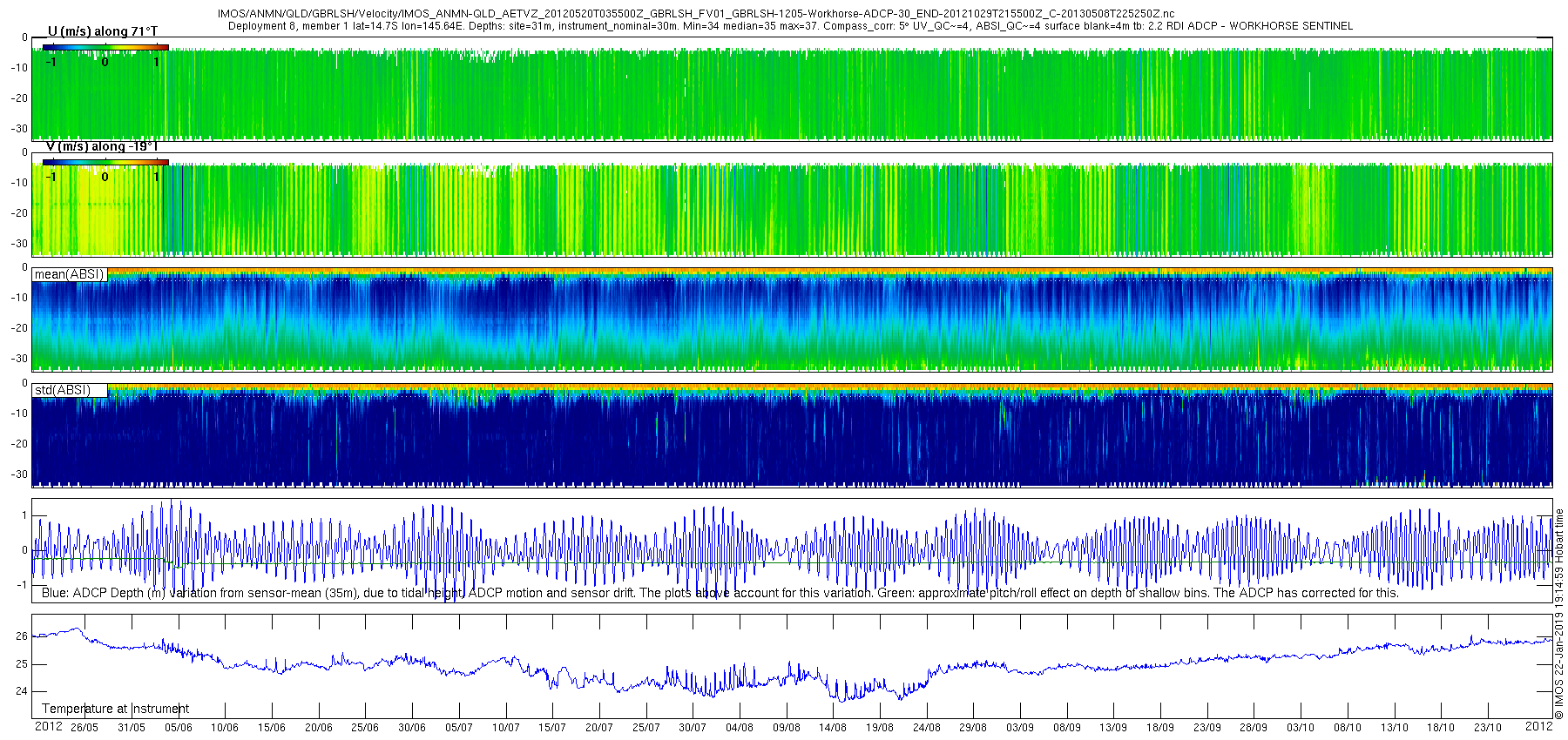Click the '19/08' date tick label
The image size is (1568, 740).
(x=880, y=728)
